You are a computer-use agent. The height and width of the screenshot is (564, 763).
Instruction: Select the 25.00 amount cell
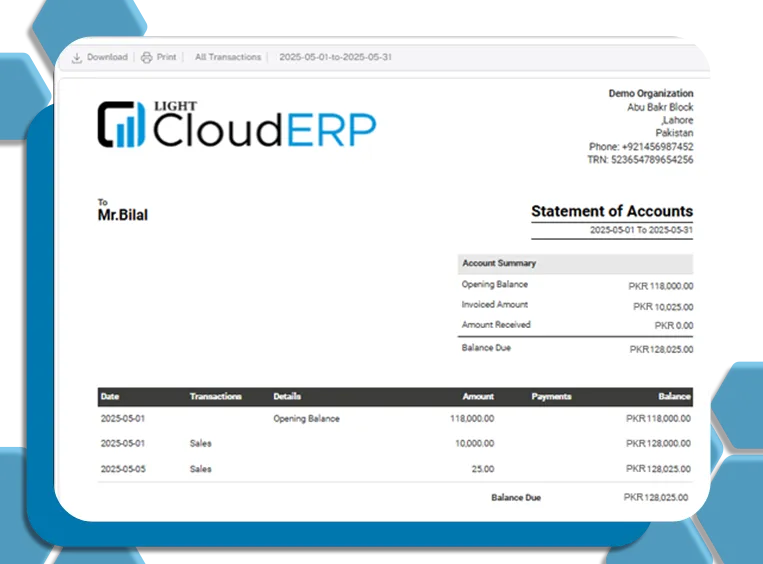tap(483, 469)
